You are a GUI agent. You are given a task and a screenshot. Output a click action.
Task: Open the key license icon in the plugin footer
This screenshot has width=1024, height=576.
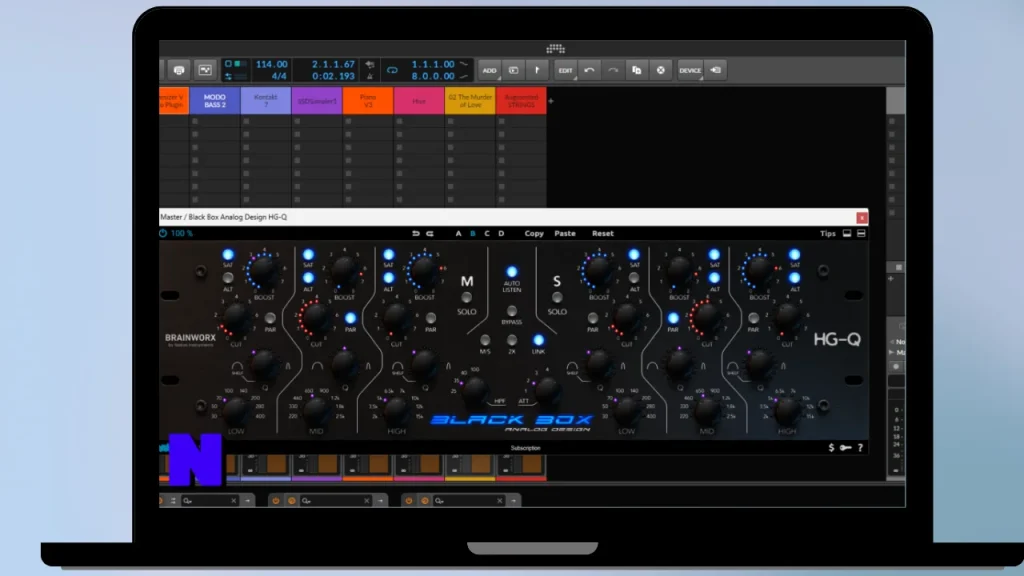(x=846, y=447)
